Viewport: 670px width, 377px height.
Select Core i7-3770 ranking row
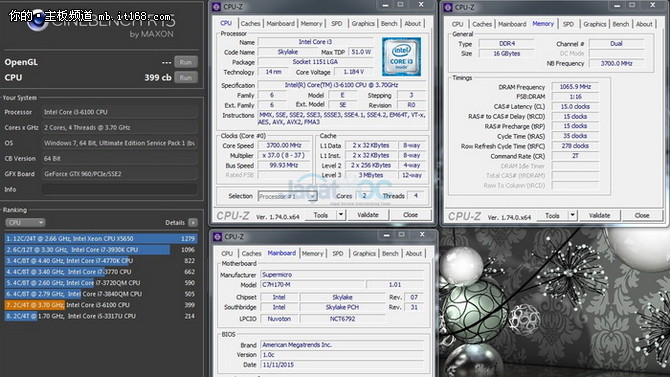(101, 272)
